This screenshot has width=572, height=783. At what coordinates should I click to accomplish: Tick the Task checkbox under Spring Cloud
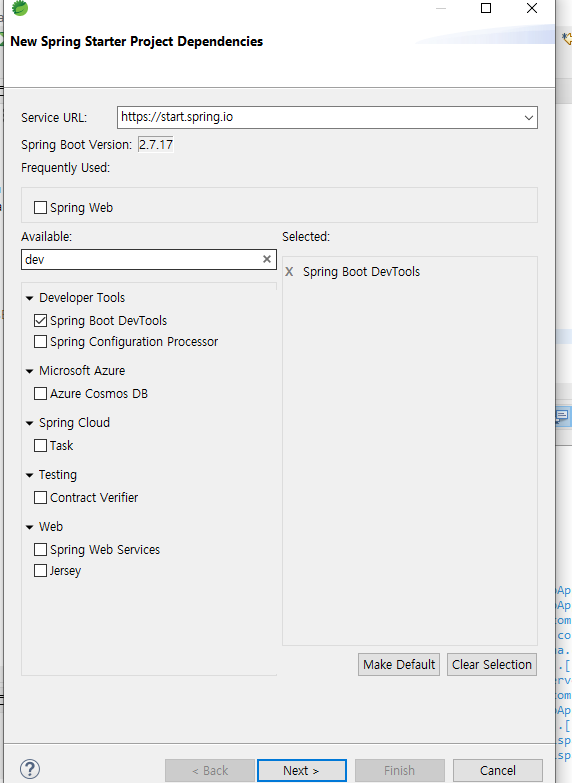pyautogui.click(x=40, y=445)
